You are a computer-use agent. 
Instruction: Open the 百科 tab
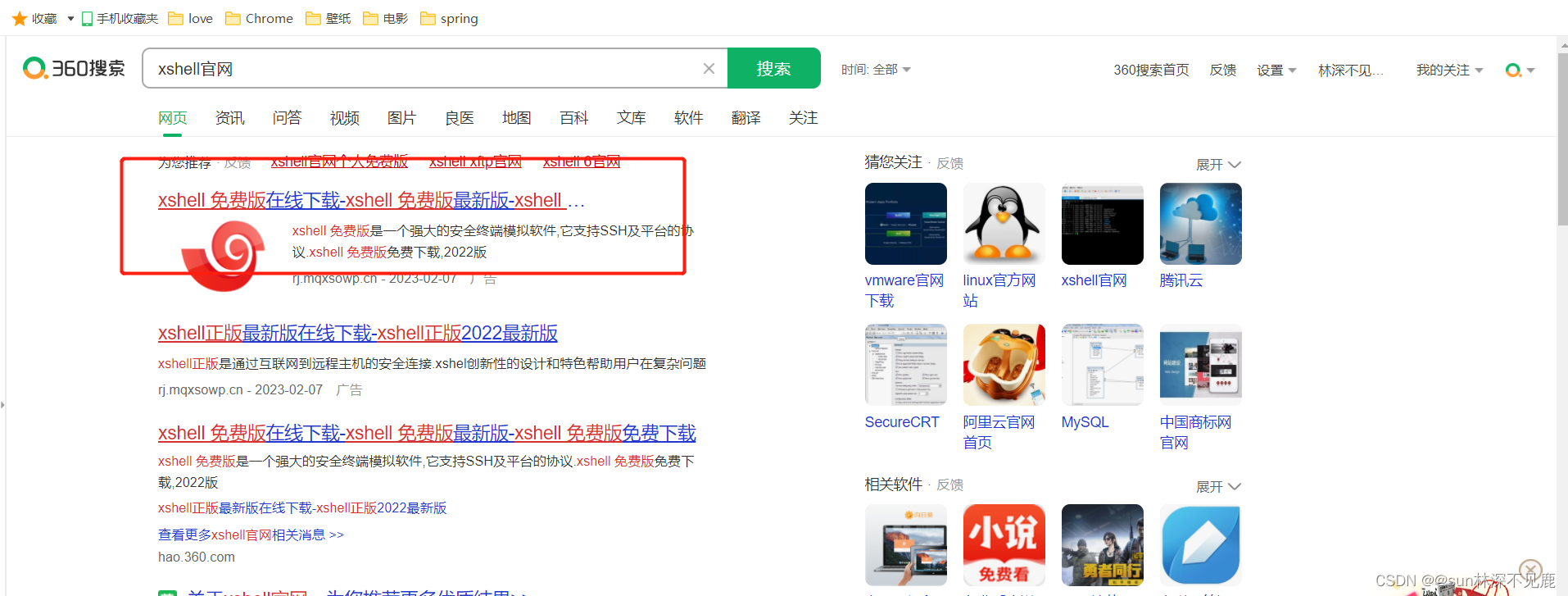[574, 118]
